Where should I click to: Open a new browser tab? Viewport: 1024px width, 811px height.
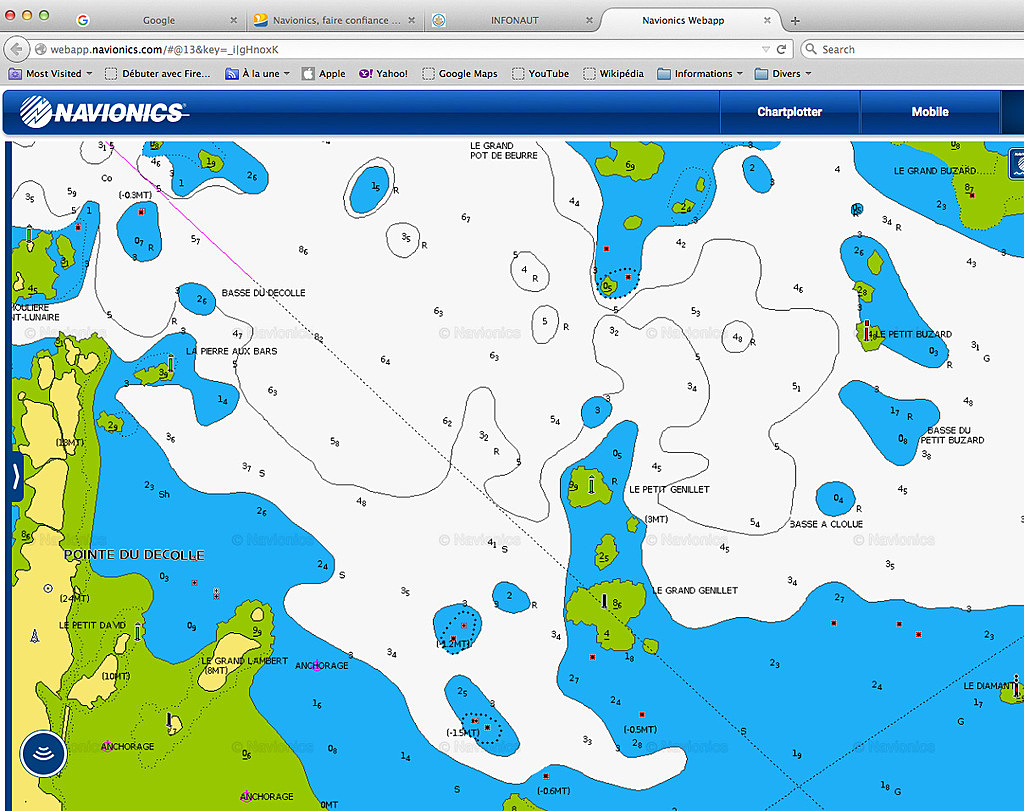point(795,21)
